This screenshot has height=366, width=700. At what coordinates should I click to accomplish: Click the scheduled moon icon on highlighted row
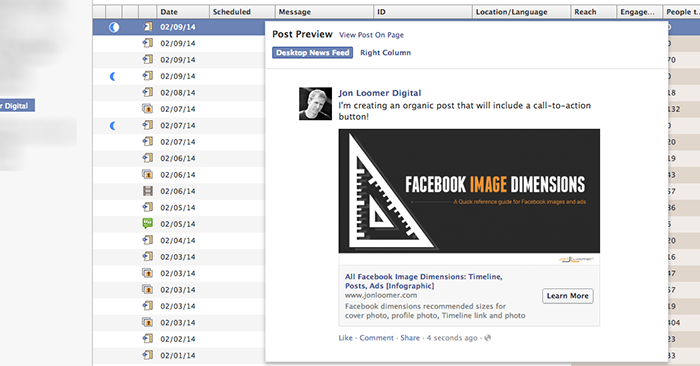[x=114, y=27]
